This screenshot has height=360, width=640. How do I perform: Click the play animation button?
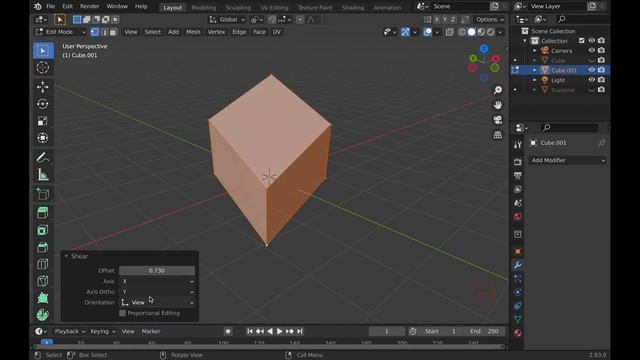pyautogui.click(x=280, y=331)
